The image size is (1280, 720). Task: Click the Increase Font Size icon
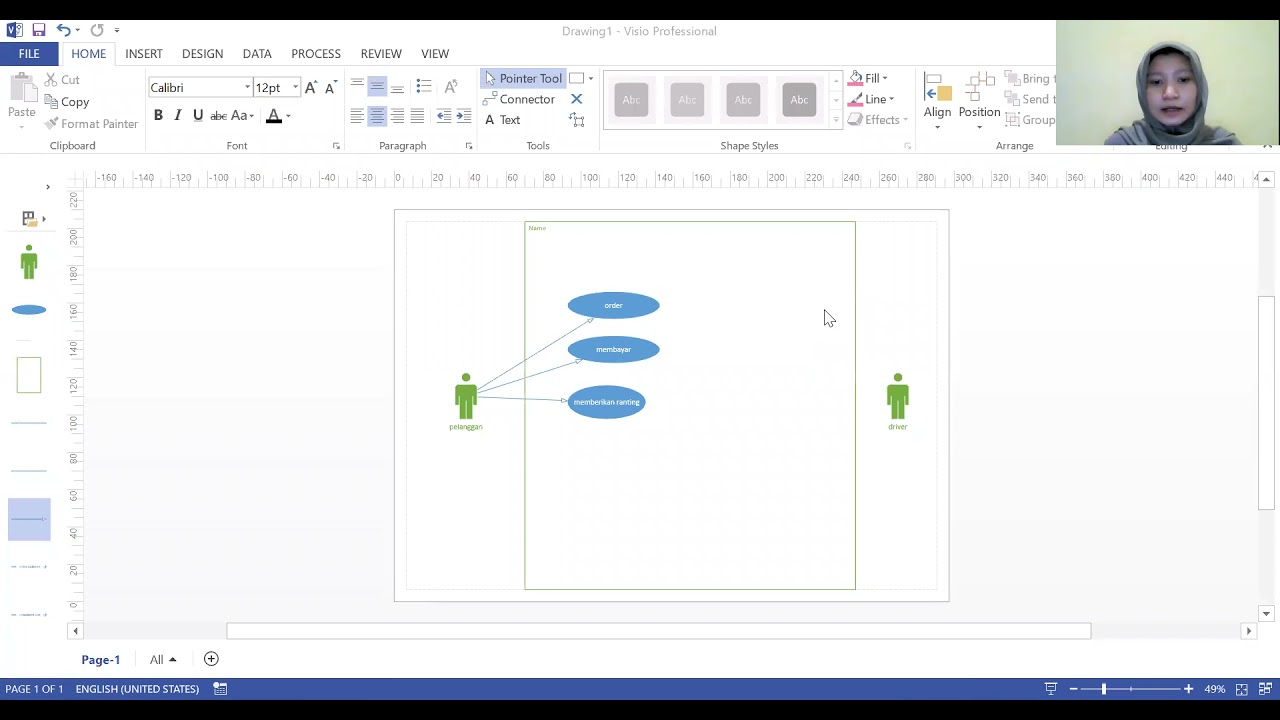click(311, 88)
